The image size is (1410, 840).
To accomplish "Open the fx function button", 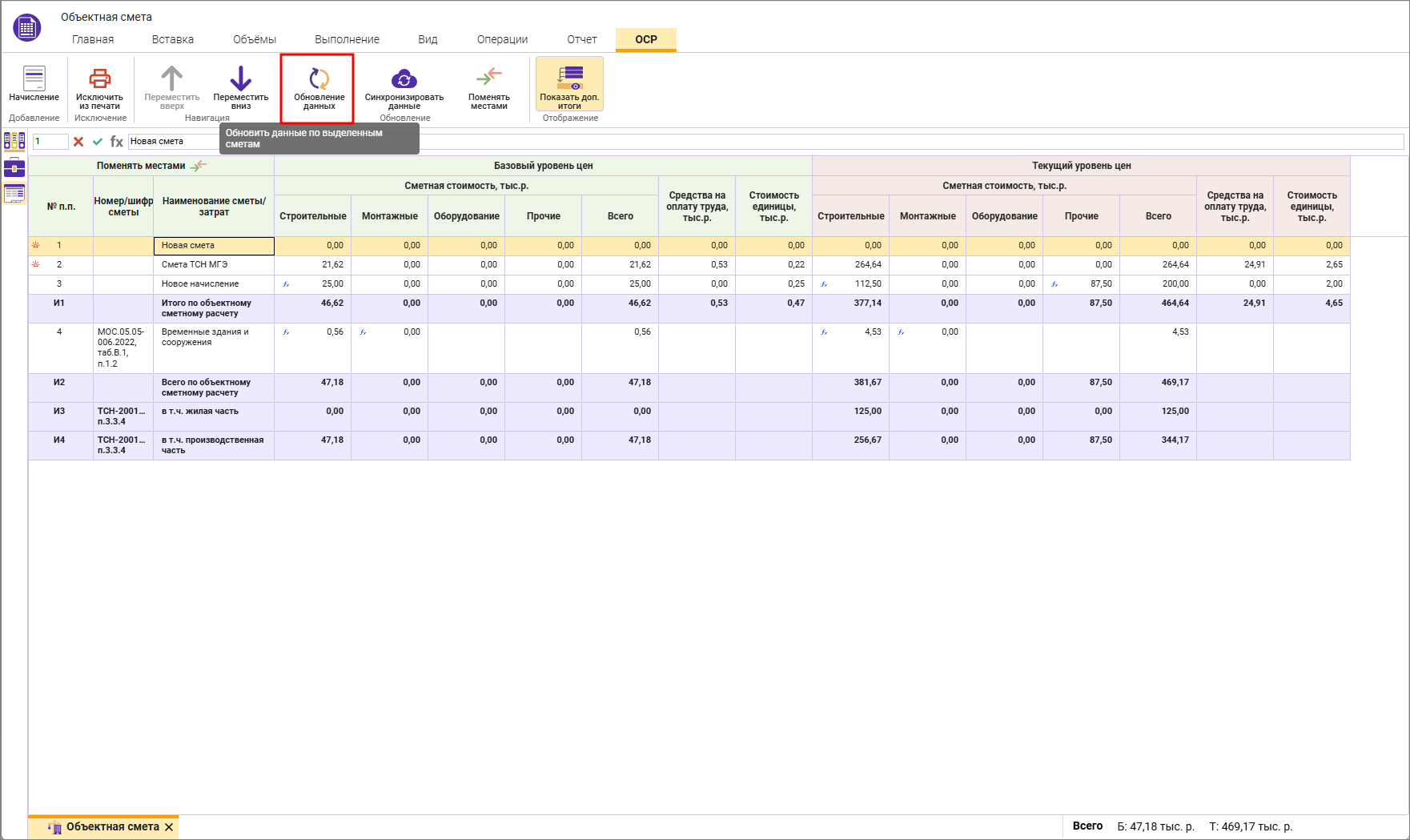I will pos(117,142).
